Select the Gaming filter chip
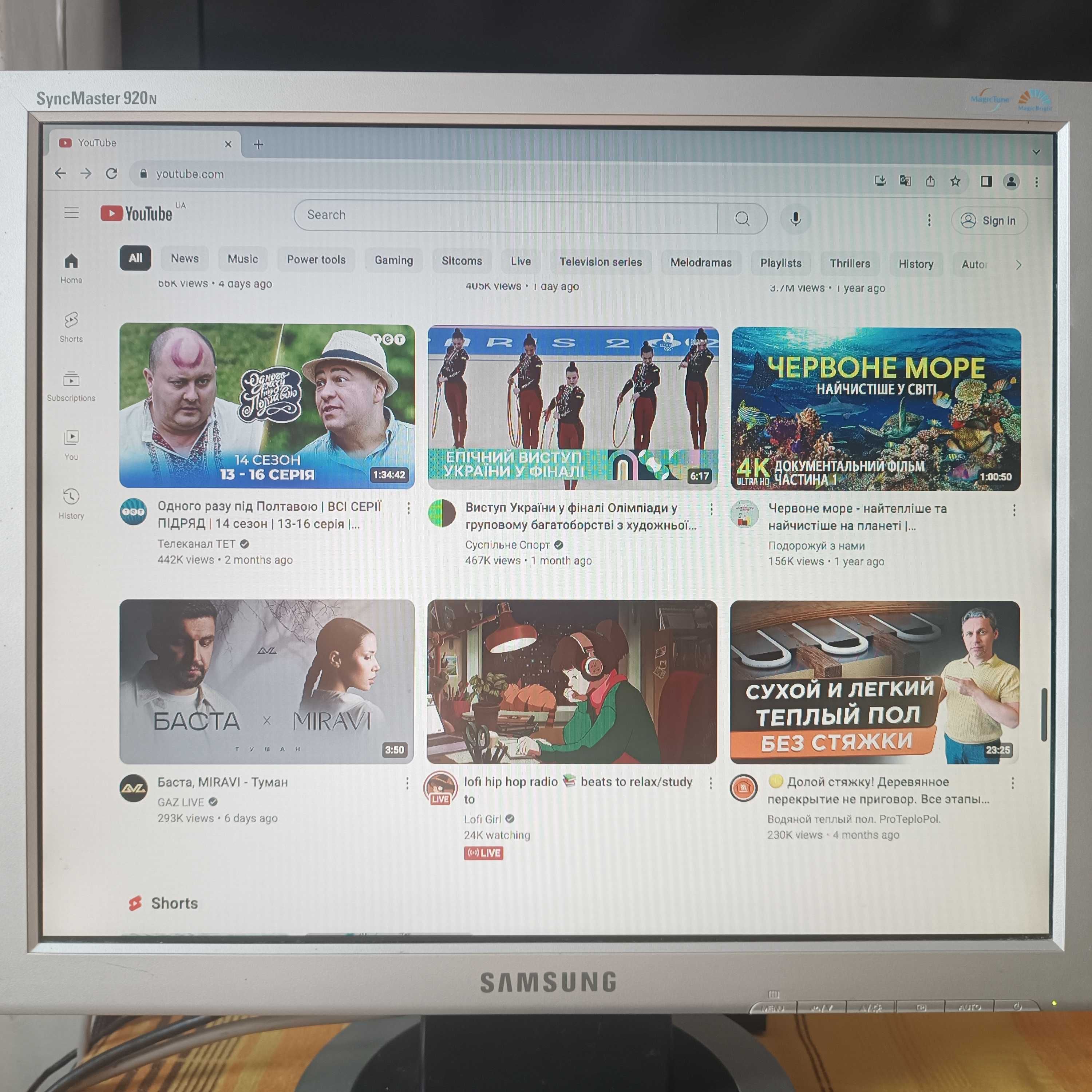 tap(393, 260)
